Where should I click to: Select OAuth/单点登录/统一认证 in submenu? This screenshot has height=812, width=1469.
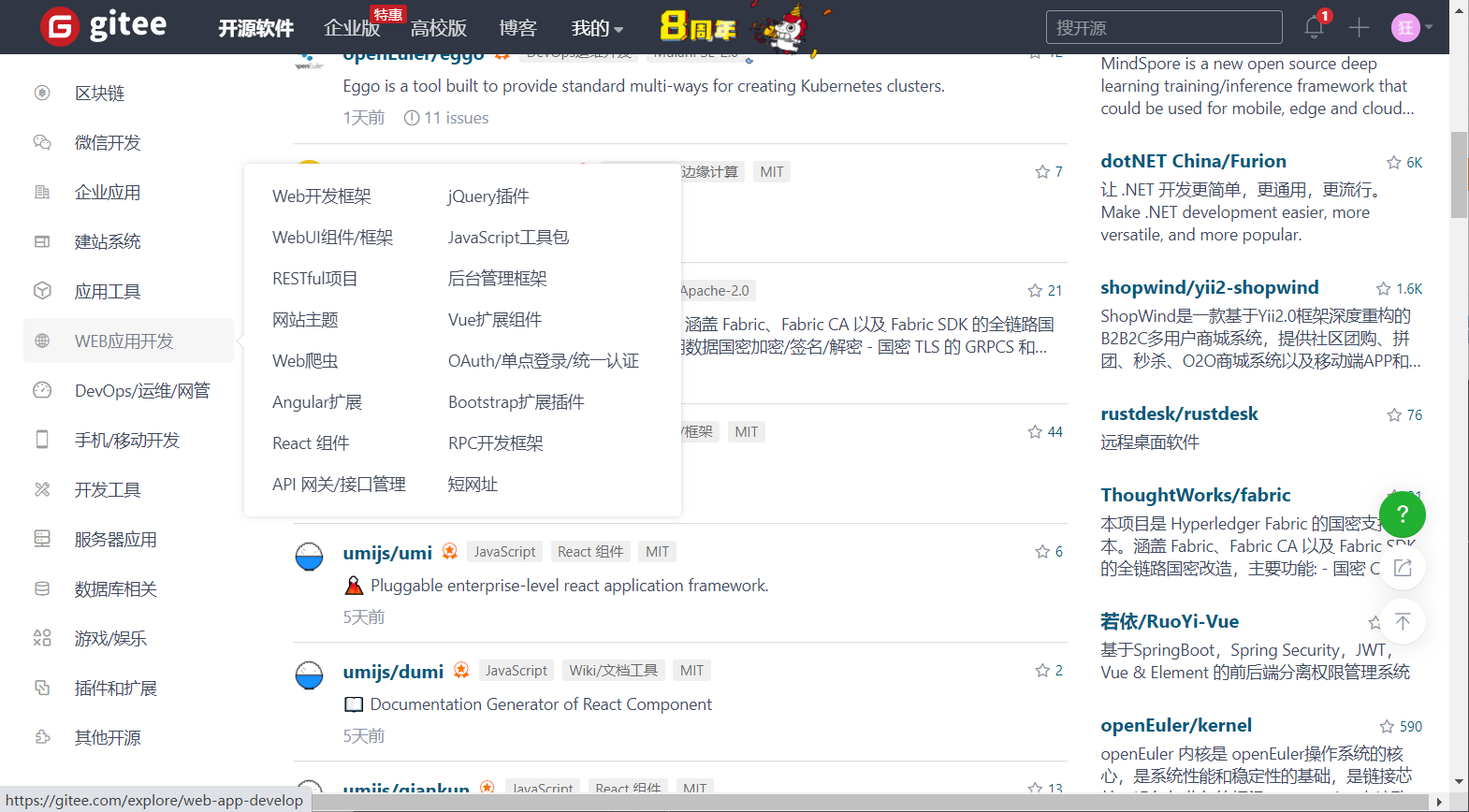point(544,361)
